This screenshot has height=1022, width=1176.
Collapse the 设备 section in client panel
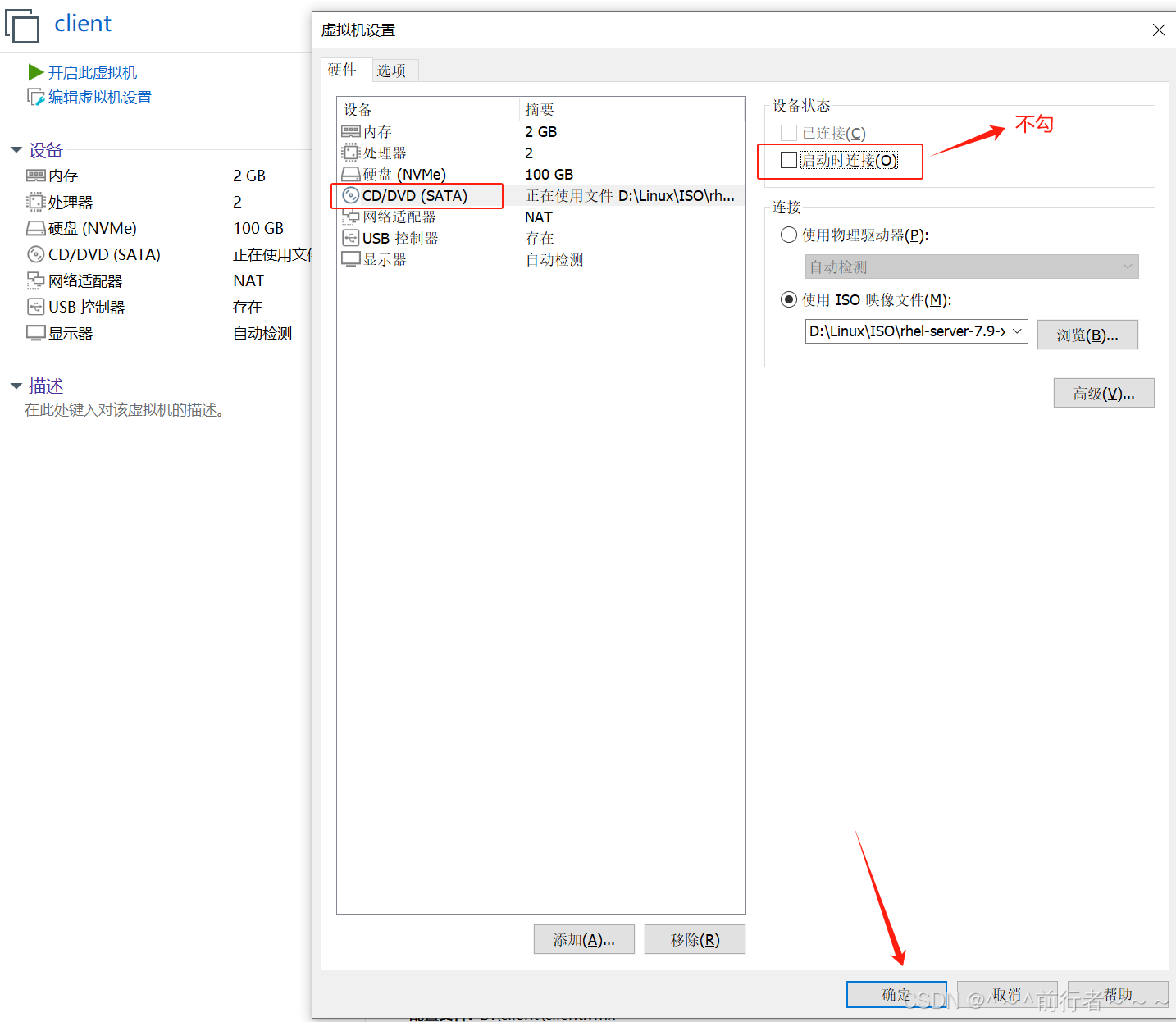pos(16,150)
